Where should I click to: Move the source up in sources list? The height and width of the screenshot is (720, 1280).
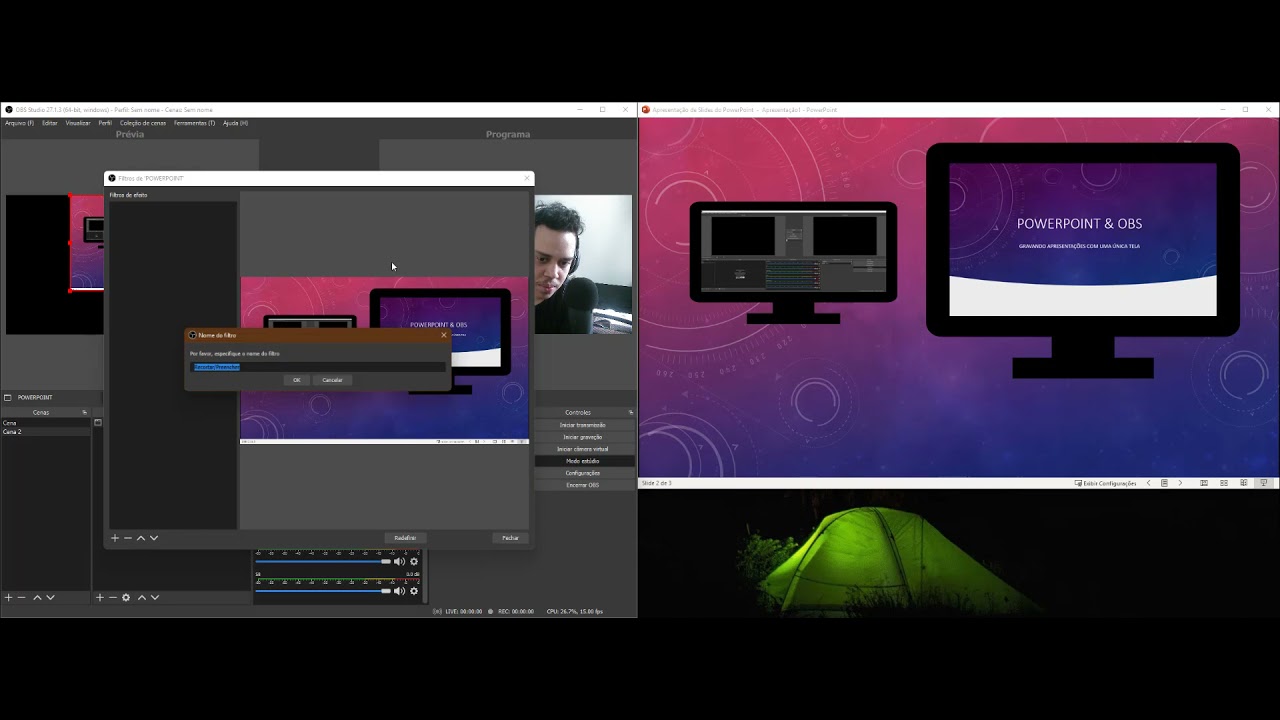click(x=141, y=597)
